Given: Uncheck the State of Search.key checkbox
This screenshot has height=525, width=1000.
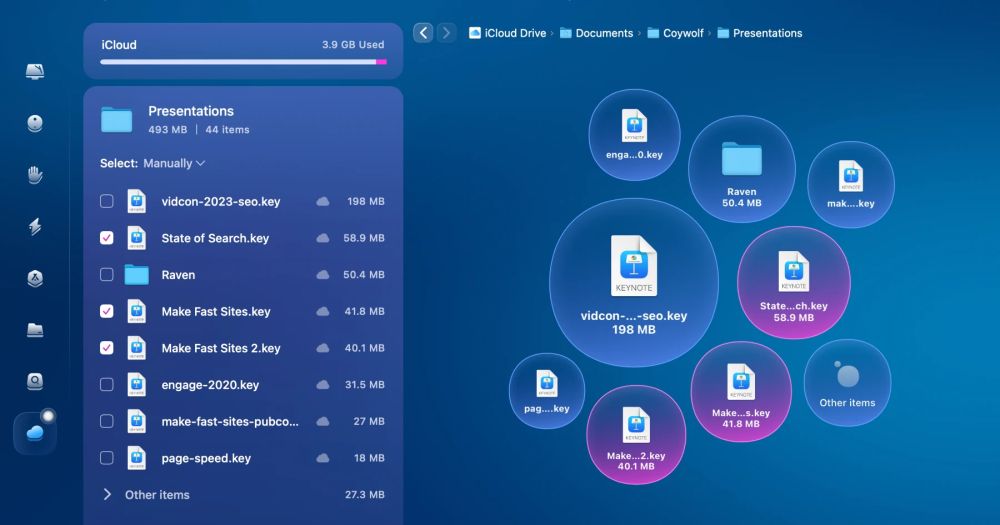Looking at the screenshot, I should [x=107, y=238].
